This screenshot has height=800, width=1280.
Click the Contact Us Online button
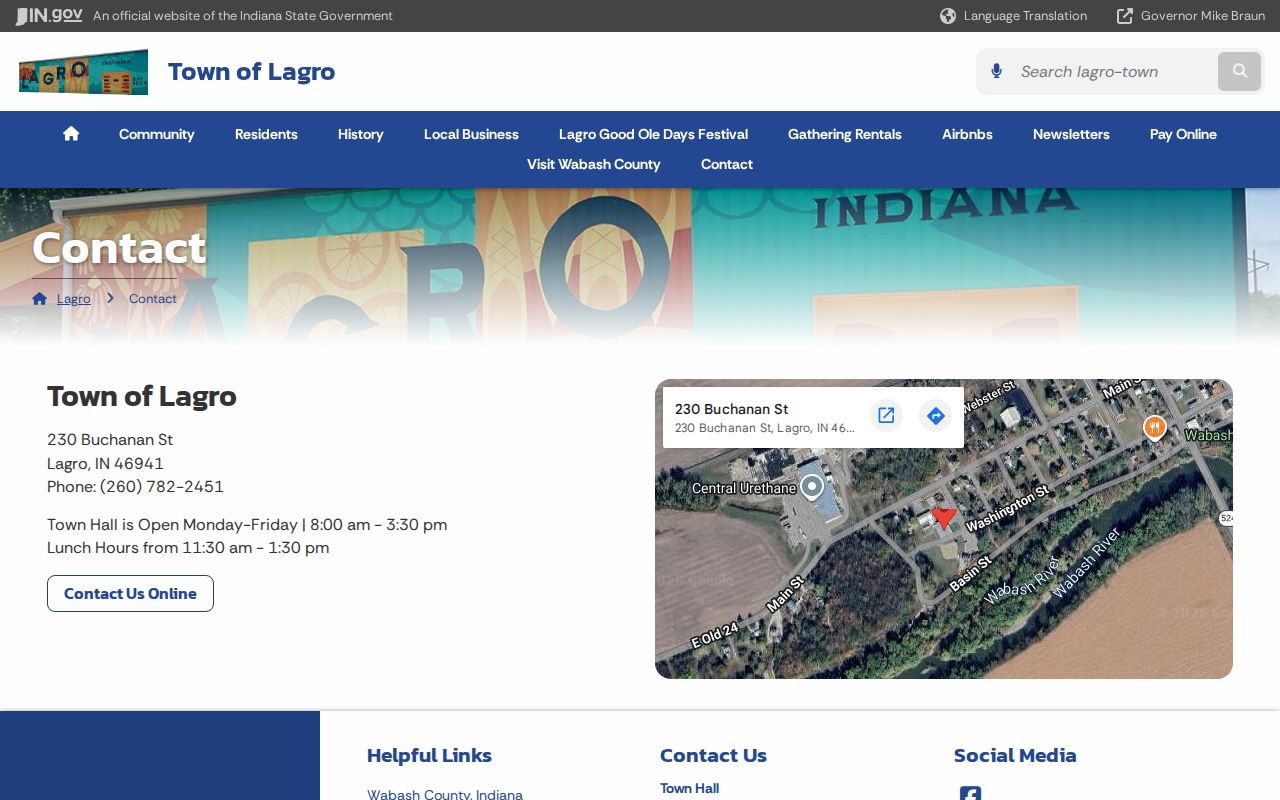click(x=130, y=593)
